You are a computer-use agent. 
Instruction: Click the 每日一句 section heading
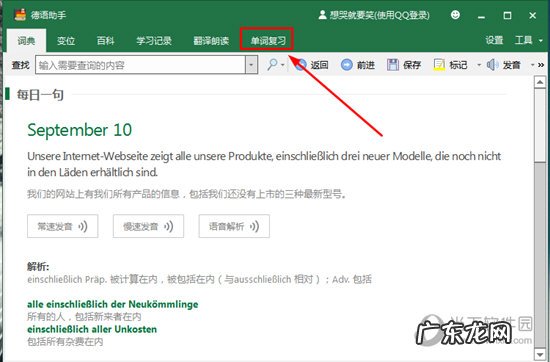point(40,95)
